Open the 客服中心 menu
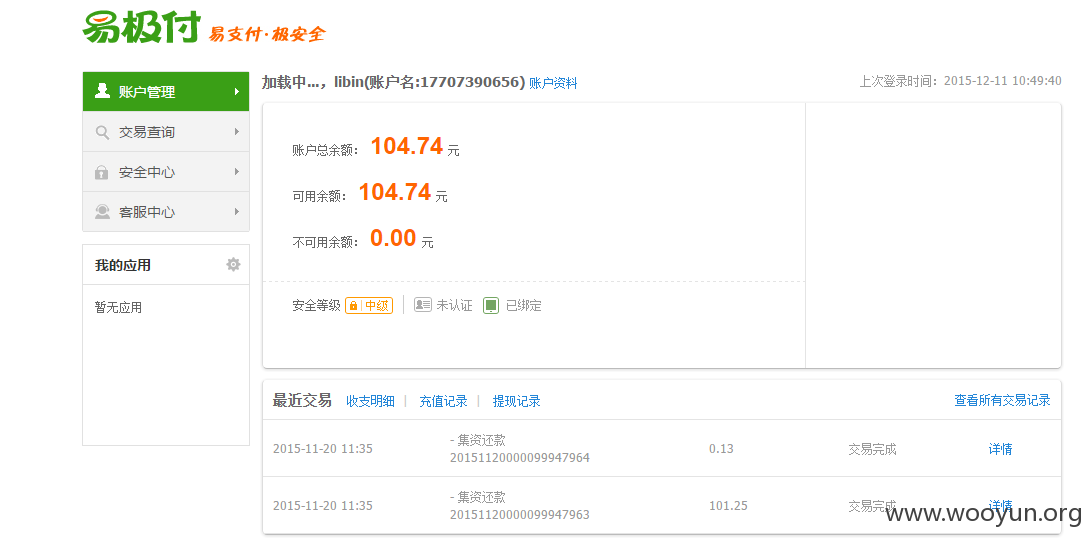This screenshot has height=542, width=1091. click(x=166, y=212)
